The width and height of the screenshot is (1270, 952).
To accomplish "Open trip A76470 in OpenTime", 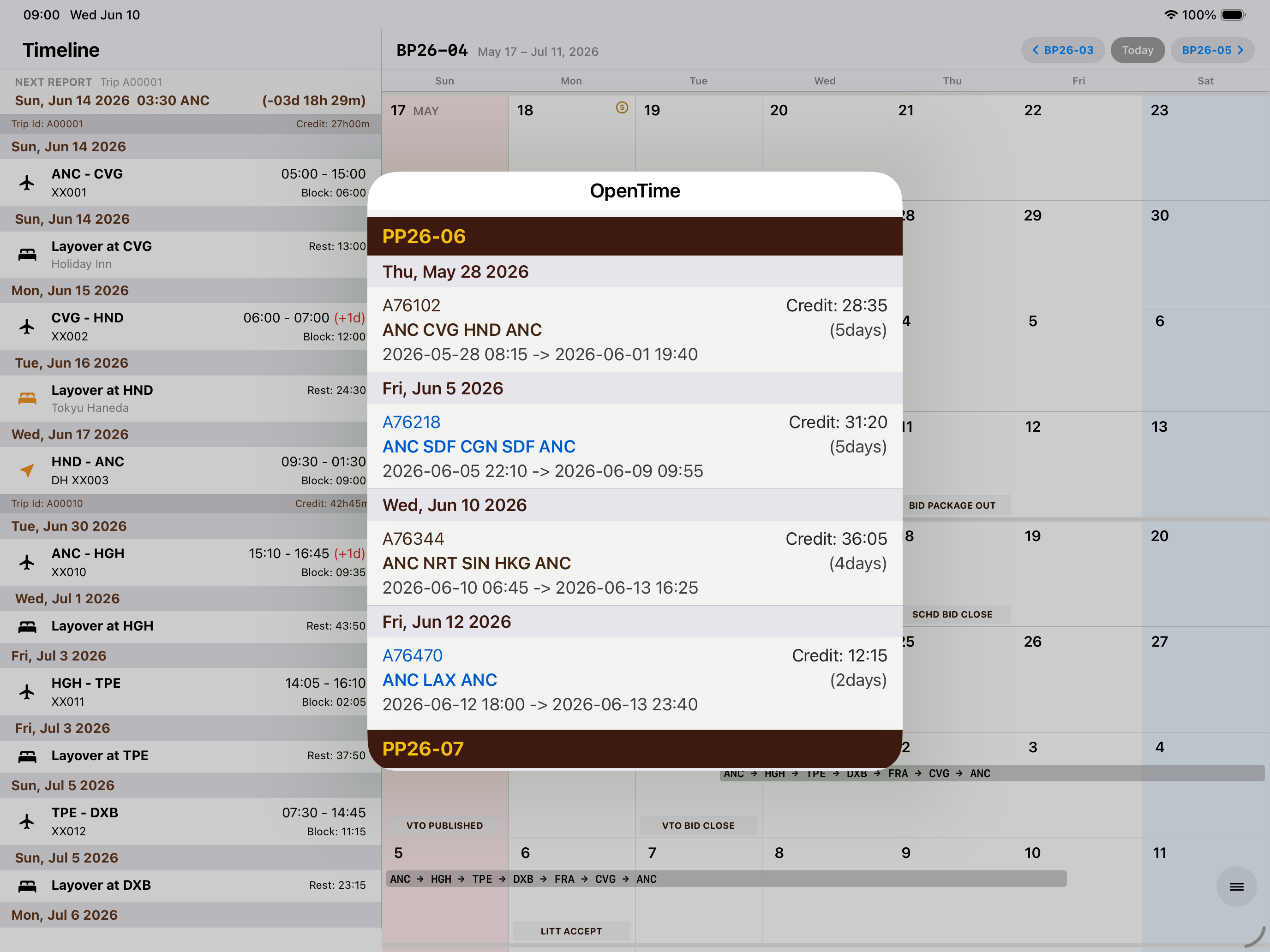I will (x=413, y=655).
